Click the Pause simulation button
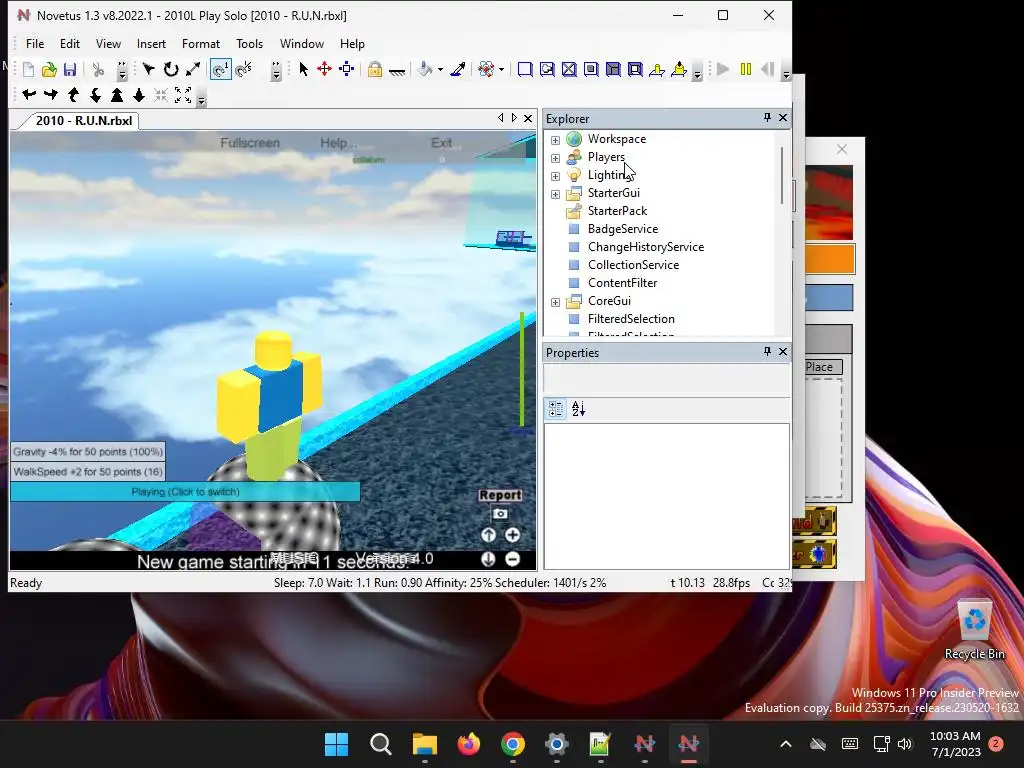 [x=746, y=69]
